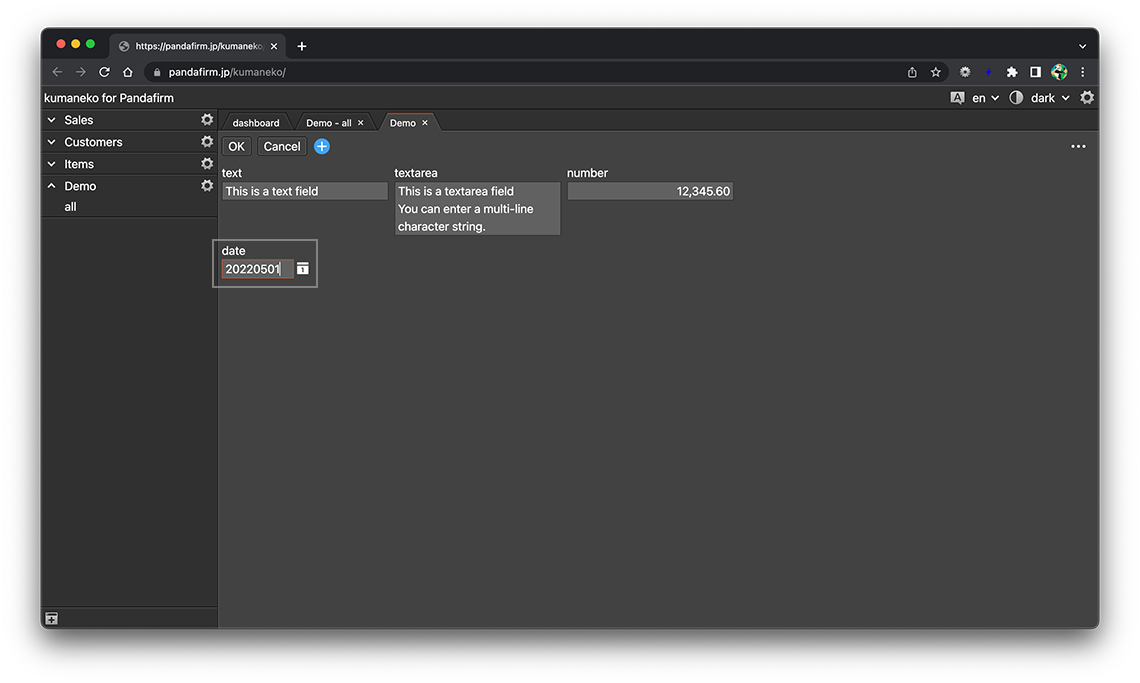Open the app settings gear at top right
Screen dimensions: 1140x683
tap(1087, 98)
